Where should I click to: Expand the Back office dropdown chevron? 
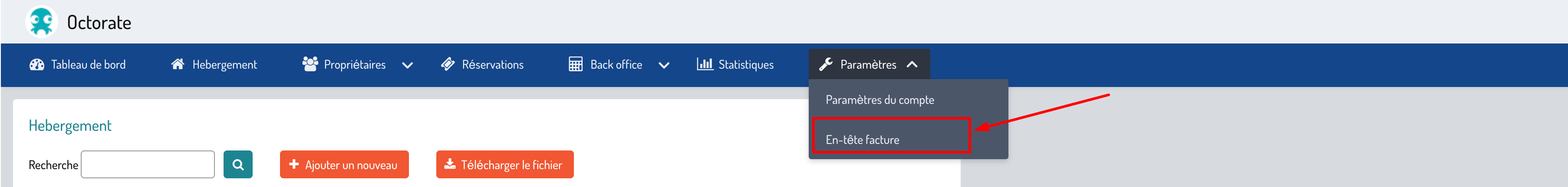(x=664, y=65)
